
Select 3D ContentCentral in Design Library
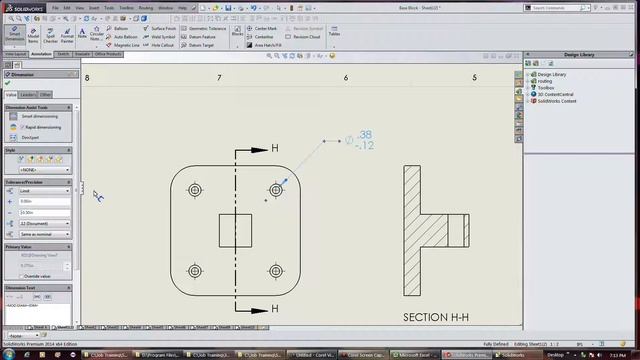pyautogui.click(x=555, y=94)
